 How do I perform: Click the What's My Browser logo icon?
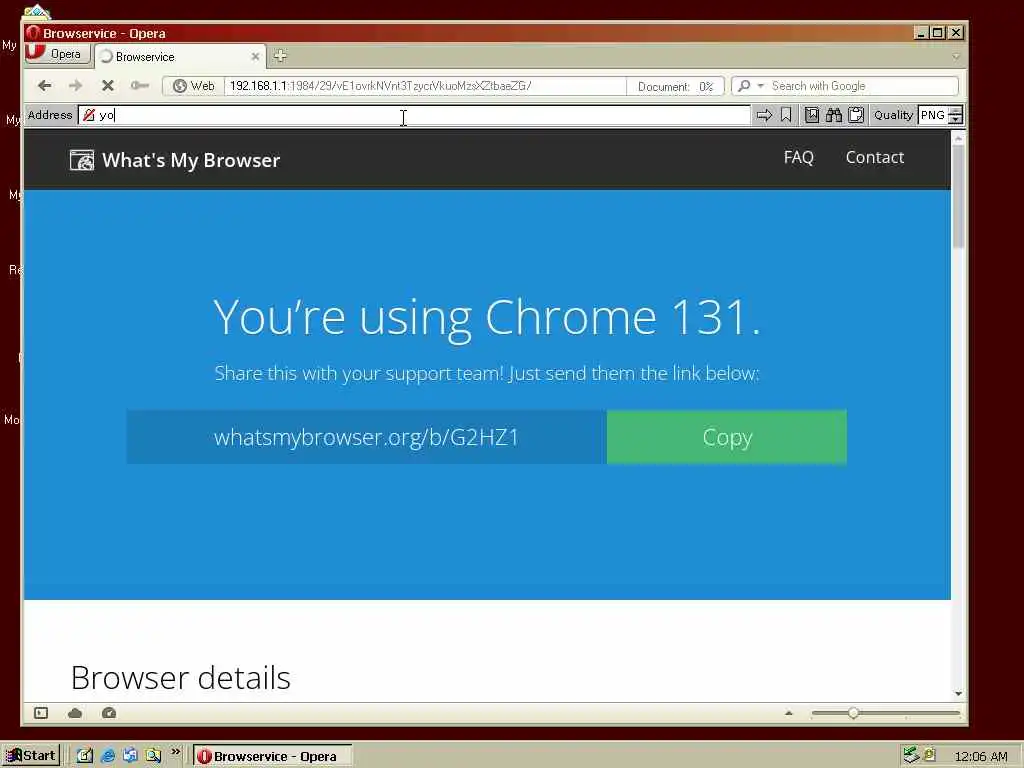pos(82,160)
